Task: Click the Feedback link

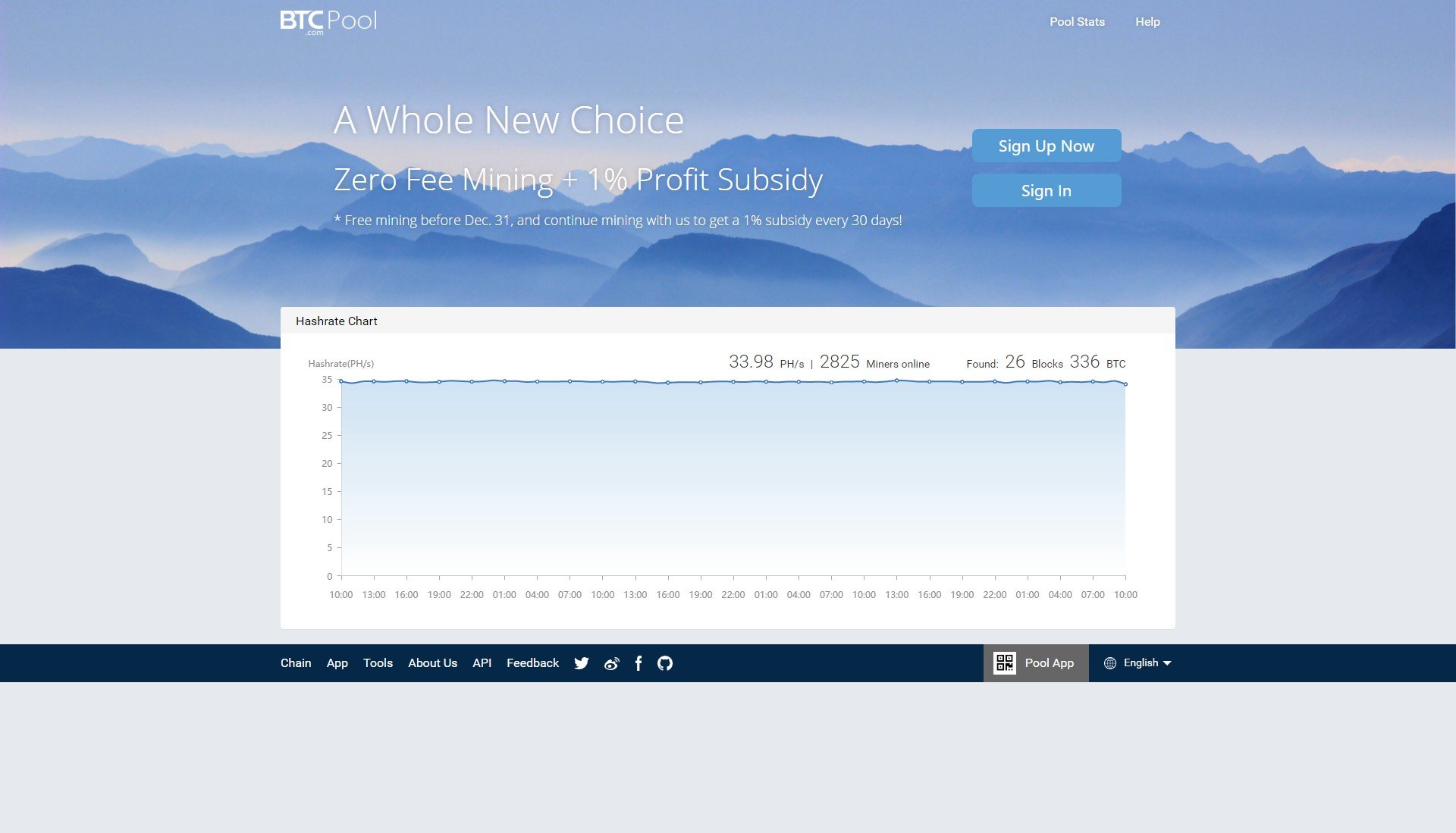Action: 533,663
